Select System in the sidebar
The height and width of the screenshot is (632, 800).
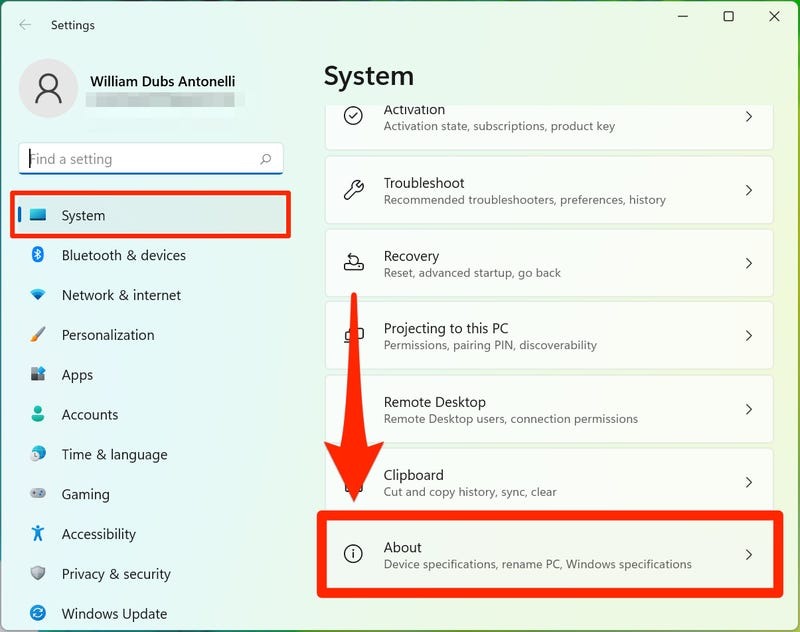click(x=151, y=215)
